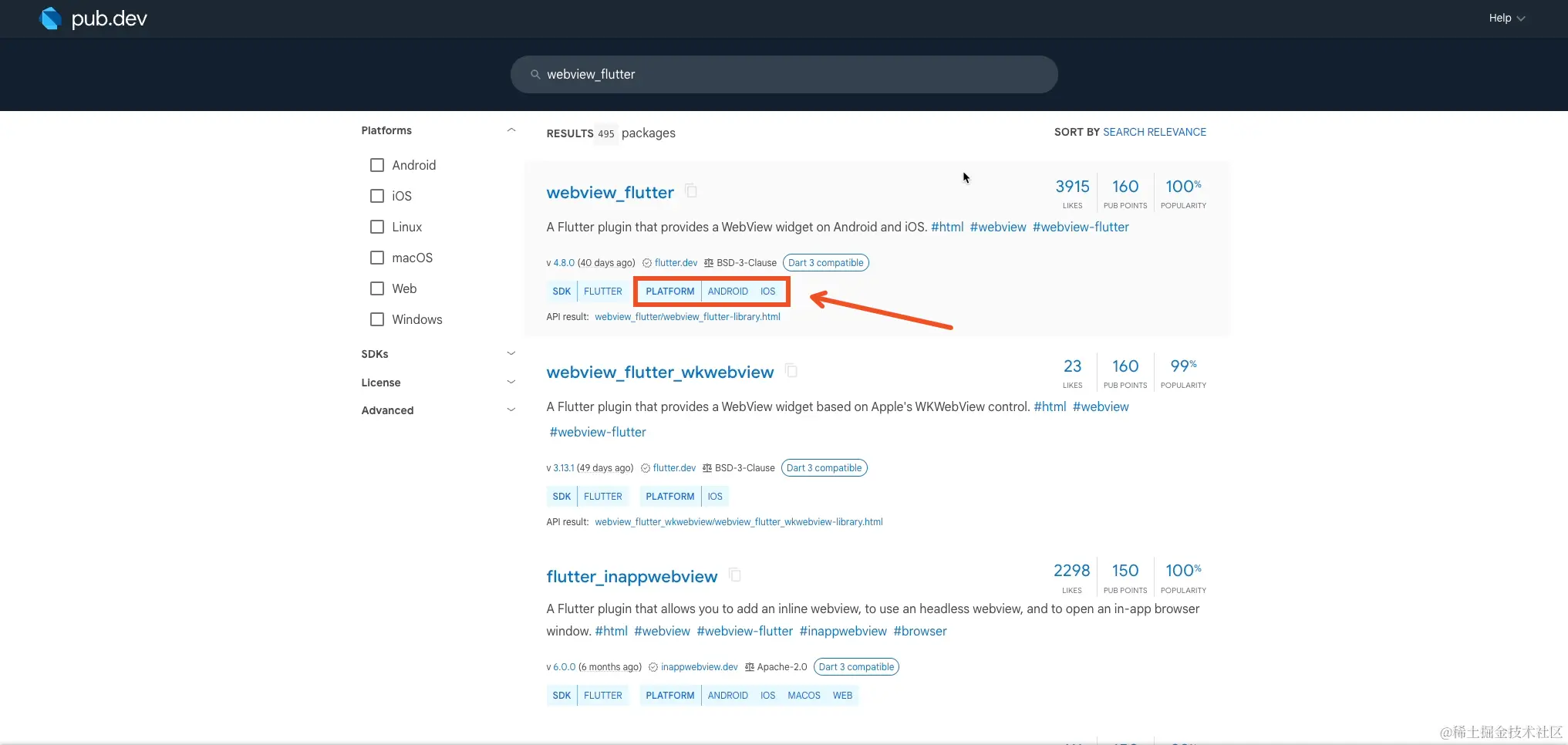The image size is (1568, 745).
Task: Check the Linux platform checkbox
Action: [377, 227]
